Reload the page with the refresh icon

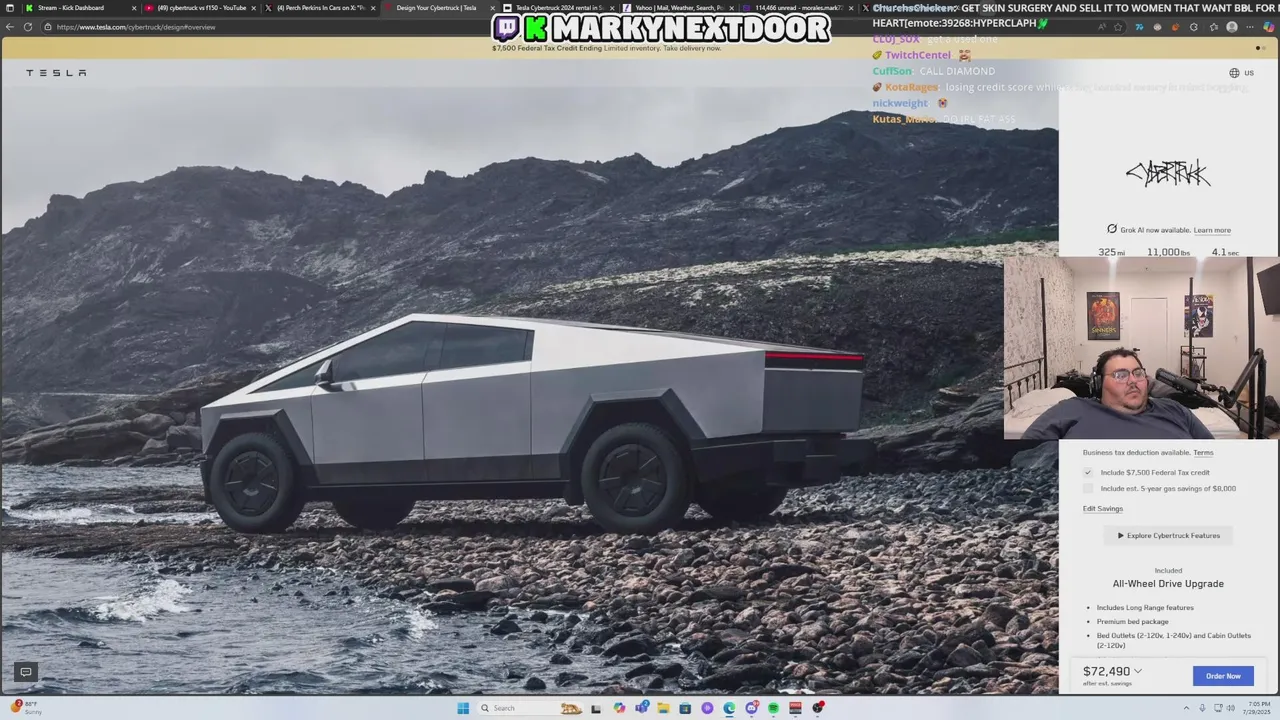pos(28,27)
